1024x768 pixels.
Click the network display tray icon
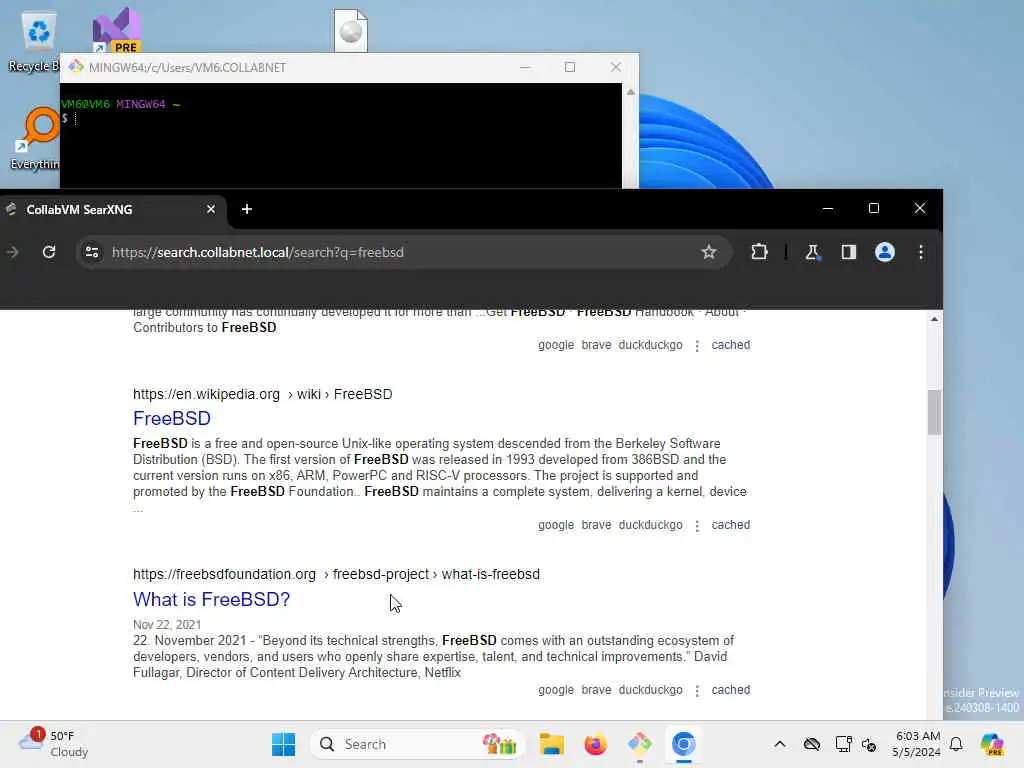tap(843, 744)
